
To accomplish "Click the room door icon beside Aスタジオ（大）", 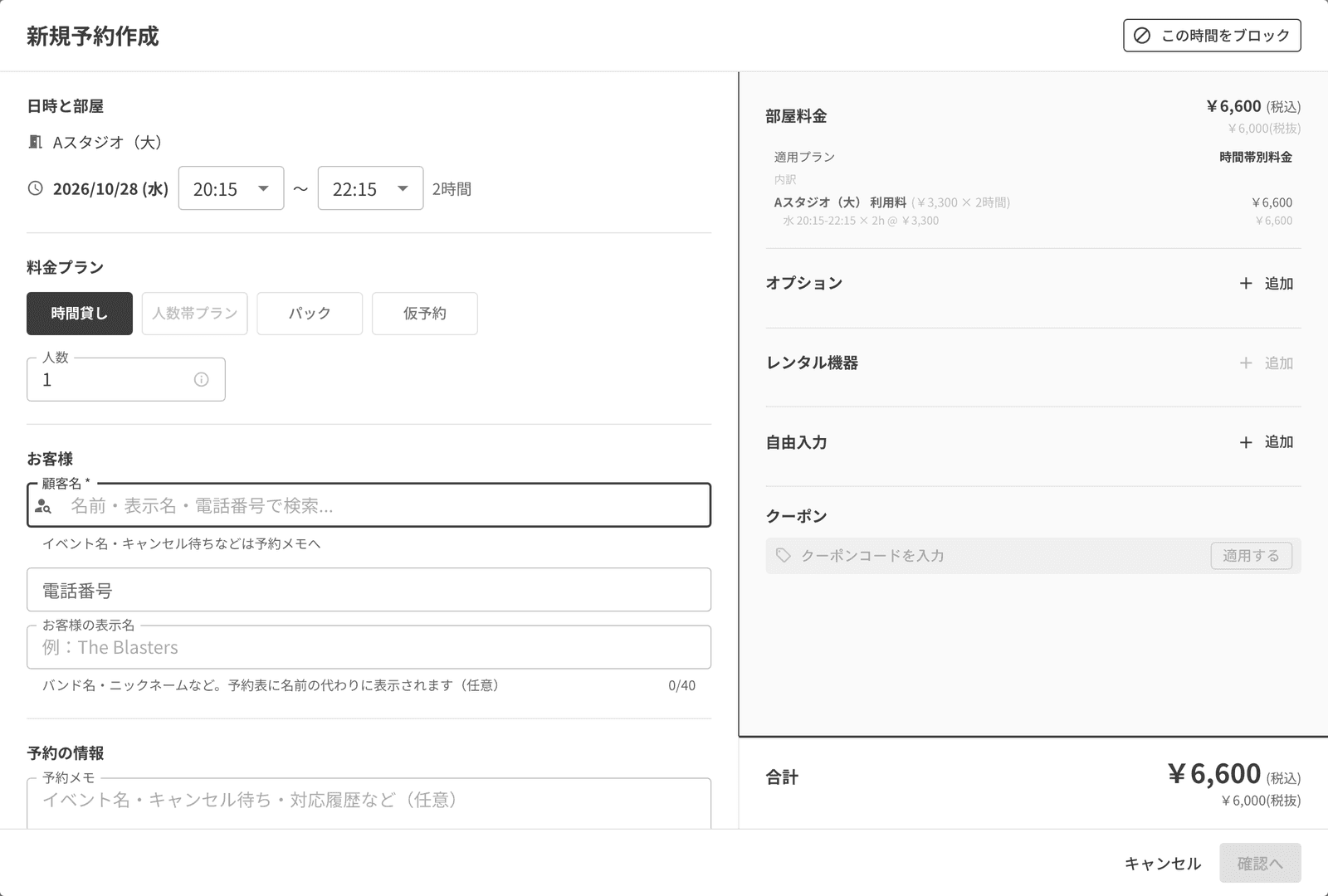I will click(35, 142).
